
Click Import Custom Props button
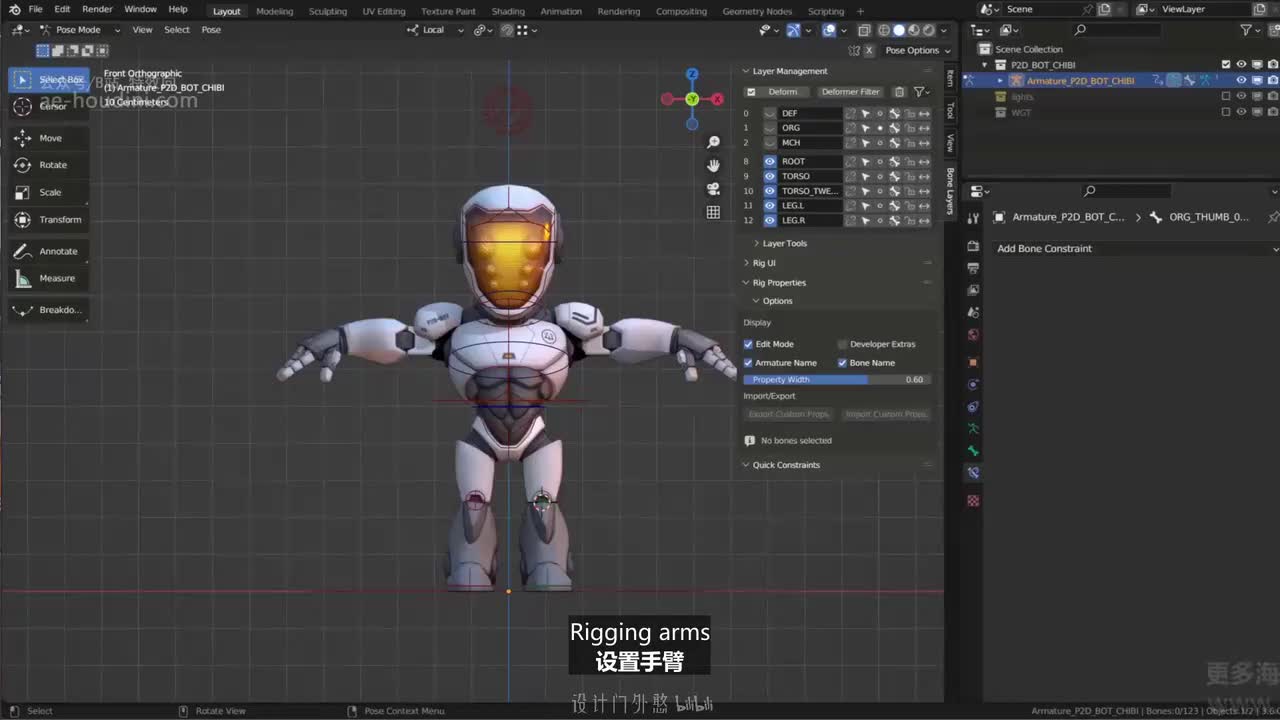[886, 414]
